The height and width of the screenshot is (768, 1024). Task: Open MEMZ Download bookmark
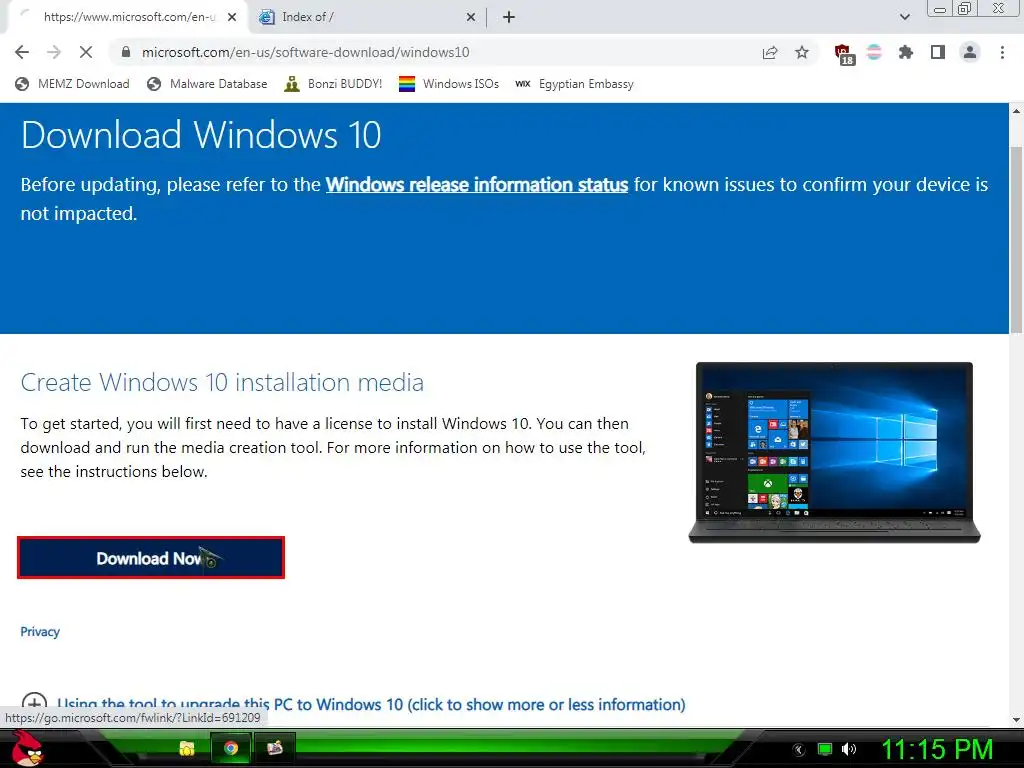point(72,84)
